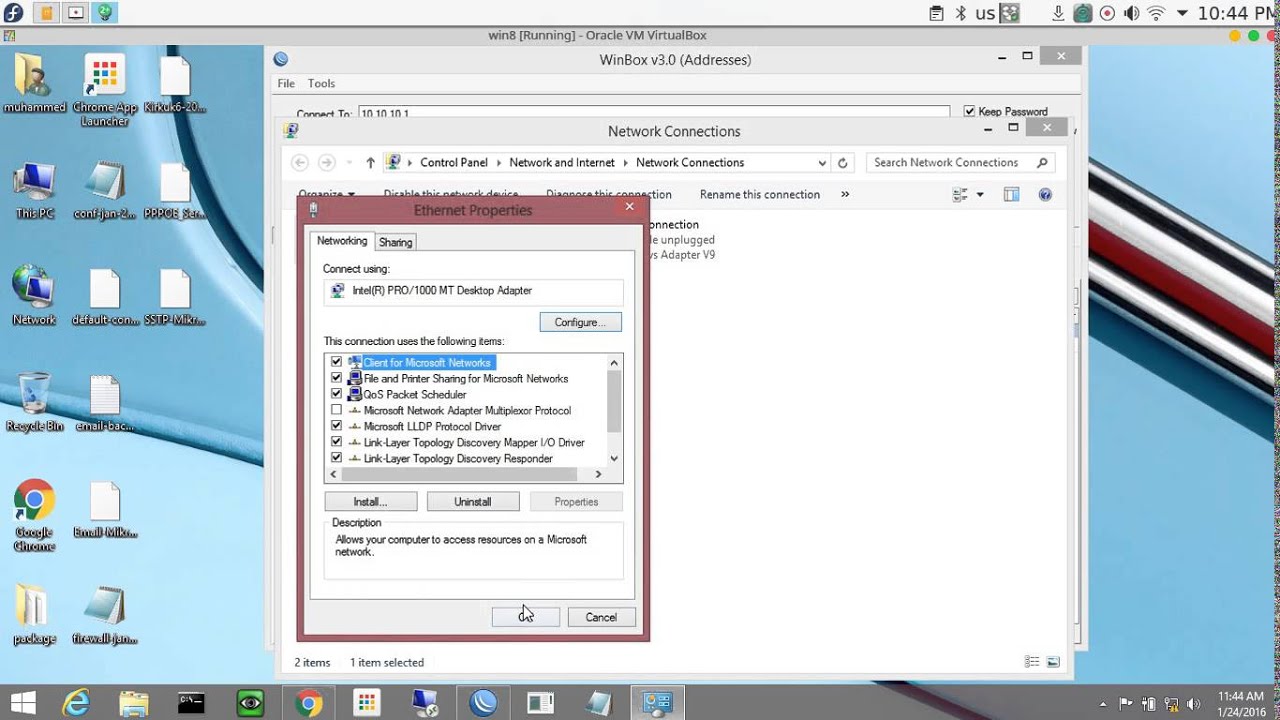The height and width of the screenshot is (720, 1280).
Task: Click Control Panel in the breadcrumb path
Action: pos(454,162)
